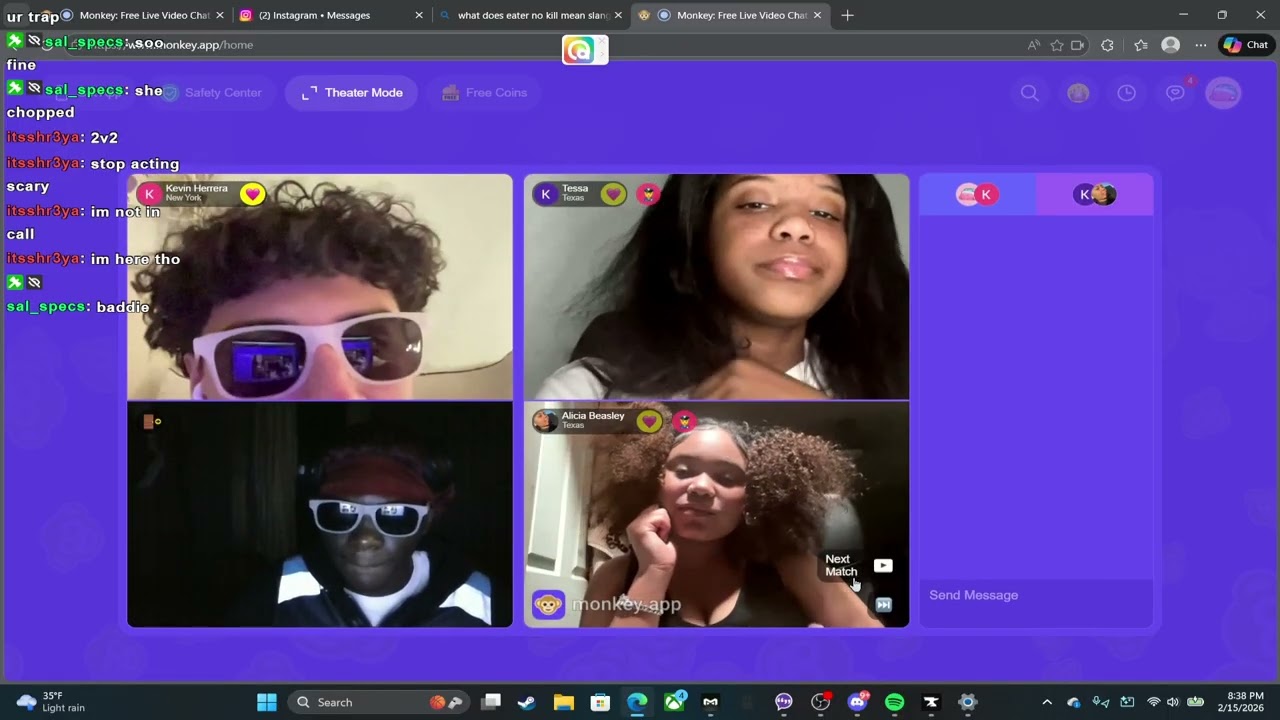The height and width of the screenshot is (720, 1280).
Task: Report Tessa using the police badge icon
Action: [x=648, y=194]
